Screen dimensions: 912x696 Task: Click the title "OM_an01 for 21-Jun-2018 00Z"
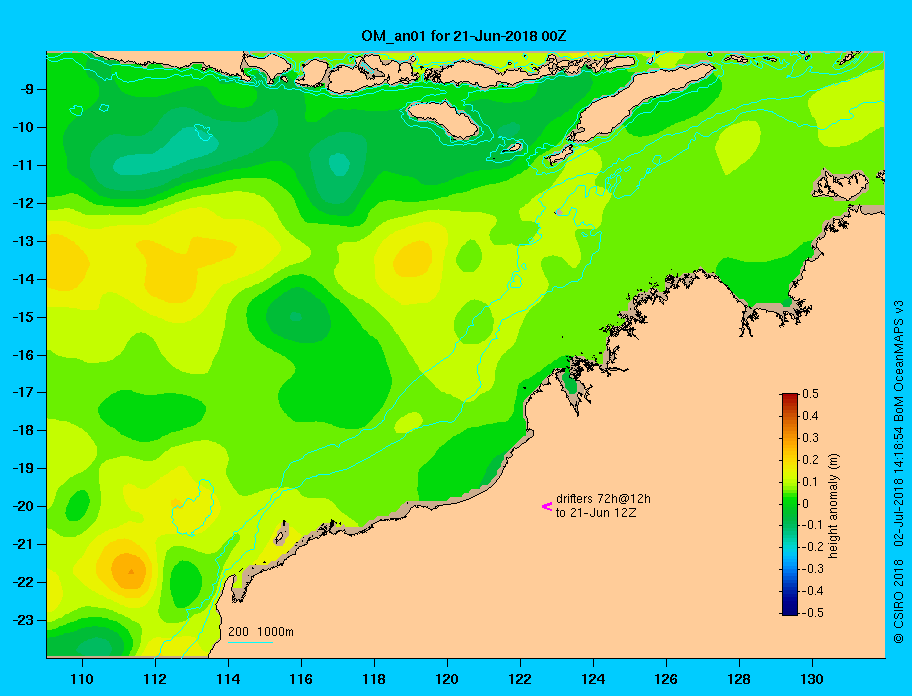pyautogui.click(x=464, y=36)
